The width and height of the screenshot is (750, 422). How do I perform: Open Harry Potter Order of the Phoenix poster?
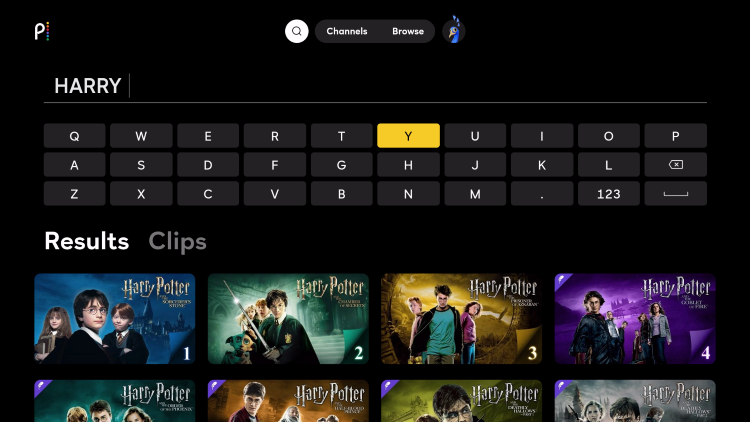pyautogui.click(x=115, y=401)
